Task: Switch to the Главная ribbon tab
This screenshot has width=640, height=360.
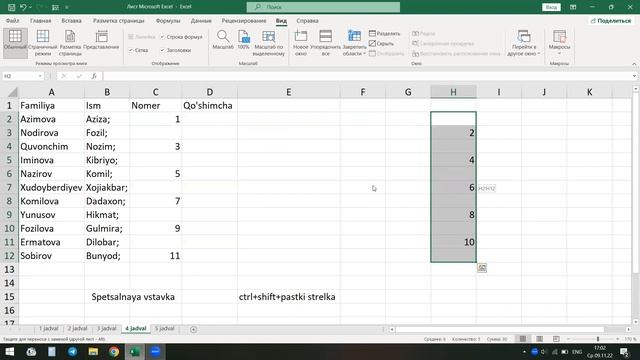Action: pos(41,21)
